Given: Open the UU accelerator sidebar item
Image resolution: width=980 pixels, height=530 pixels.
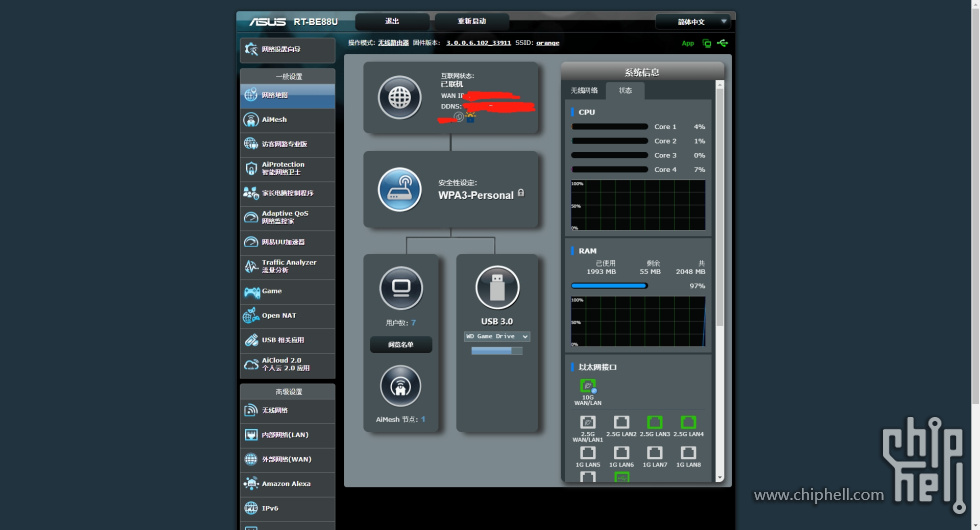Looking at the screenshot, I should point(288,242).
